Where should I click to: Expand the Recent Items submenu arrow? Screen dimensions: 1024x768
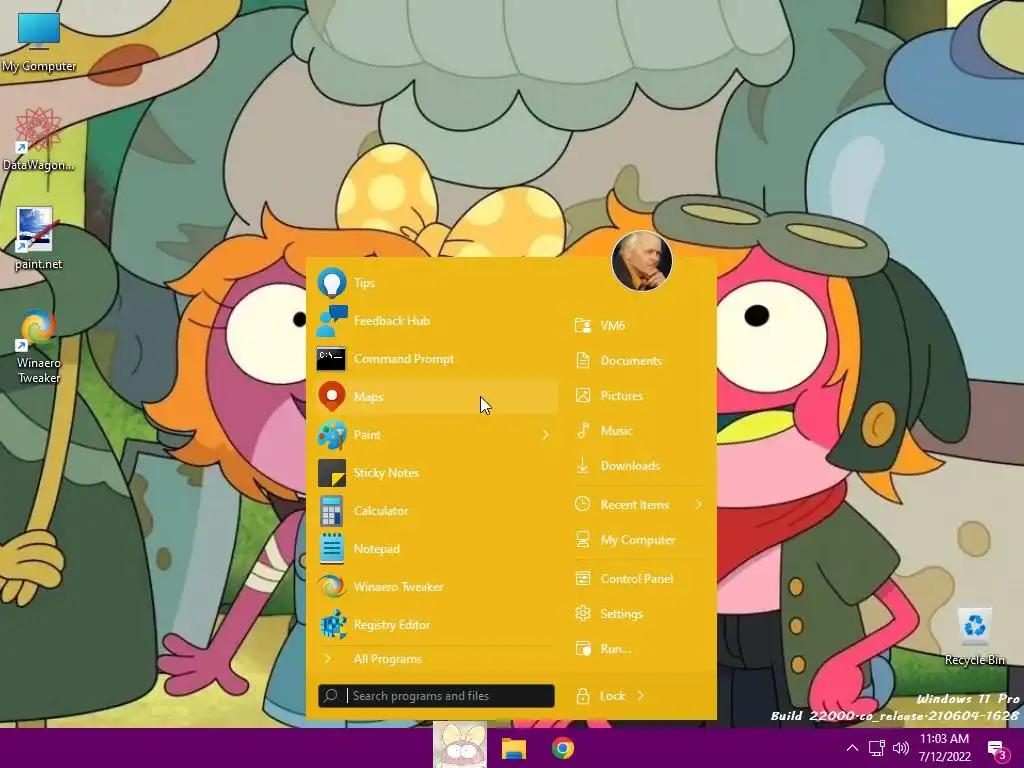point(698,504)
